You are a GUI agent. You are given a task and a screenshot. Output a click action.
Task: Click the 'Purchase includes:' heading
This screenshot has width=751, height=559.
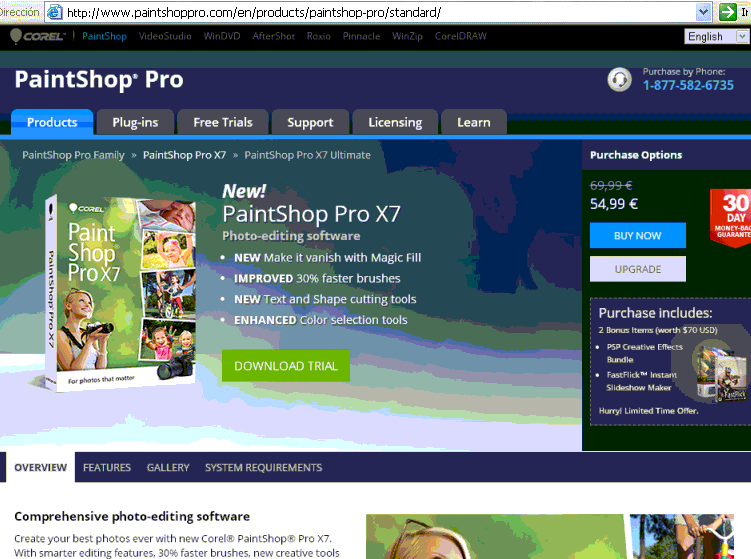[x=655, y=313]
